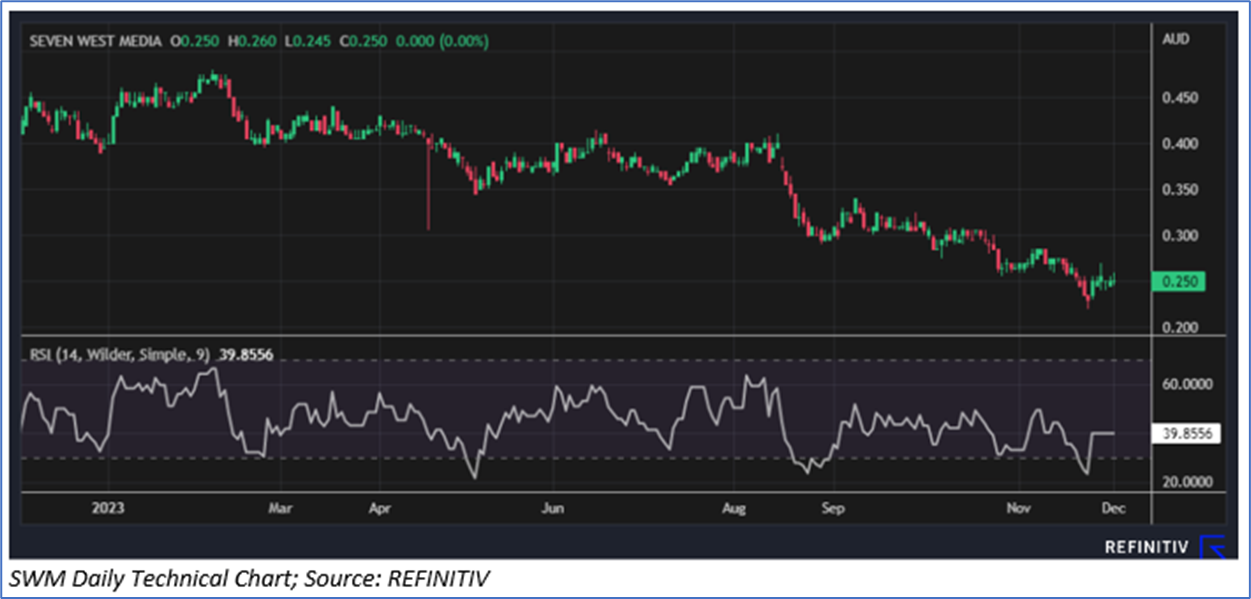Click the open value O0.250

coord(195,41)
